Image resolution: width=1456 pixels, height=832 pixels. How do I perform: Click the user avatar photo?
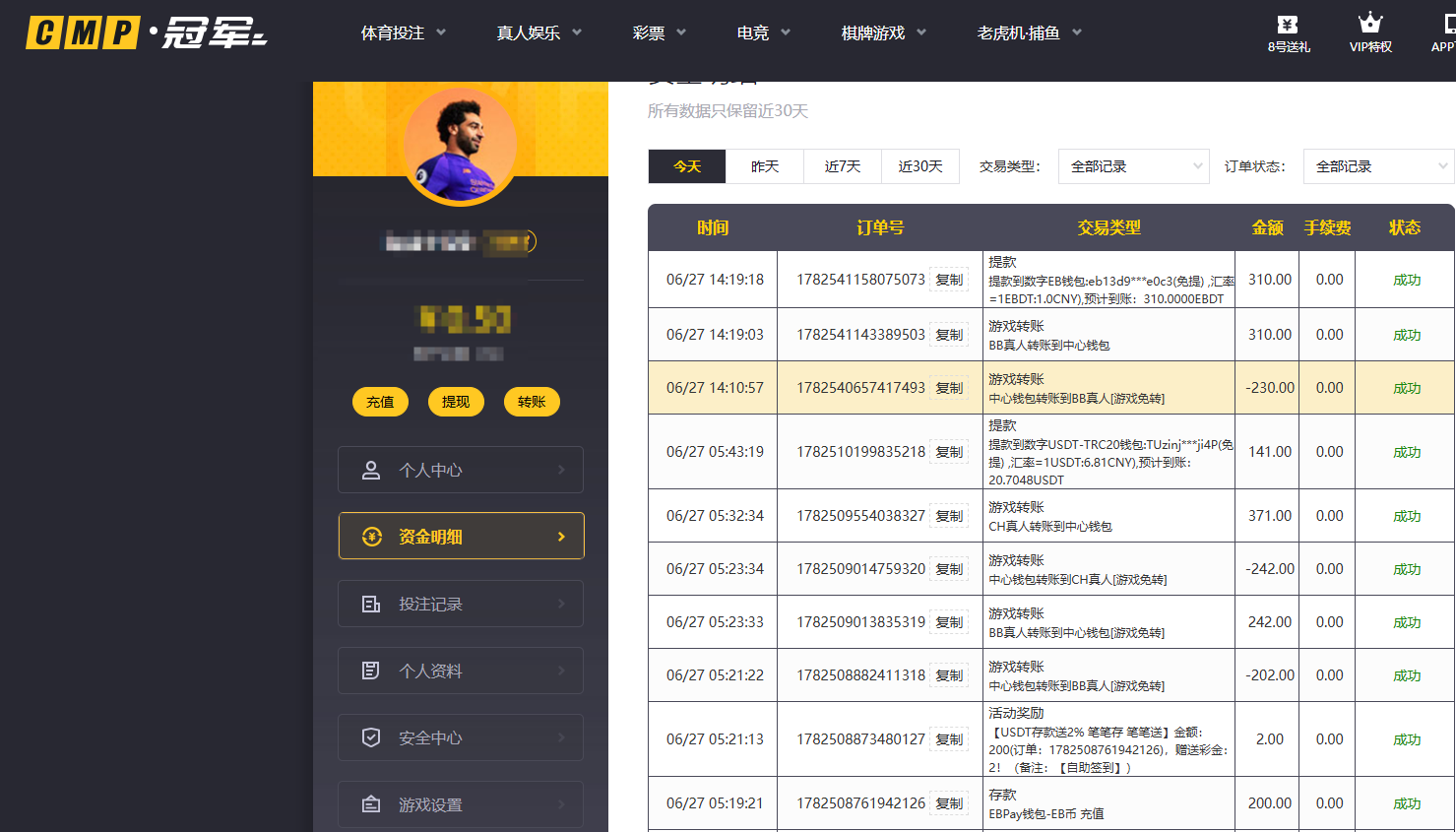coord(460,146)
